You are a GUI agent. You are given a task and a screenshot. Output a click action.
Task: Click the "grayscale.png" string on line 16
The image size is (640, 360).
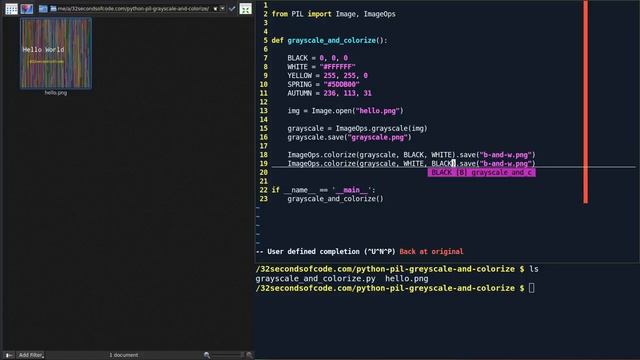point(378,138)
